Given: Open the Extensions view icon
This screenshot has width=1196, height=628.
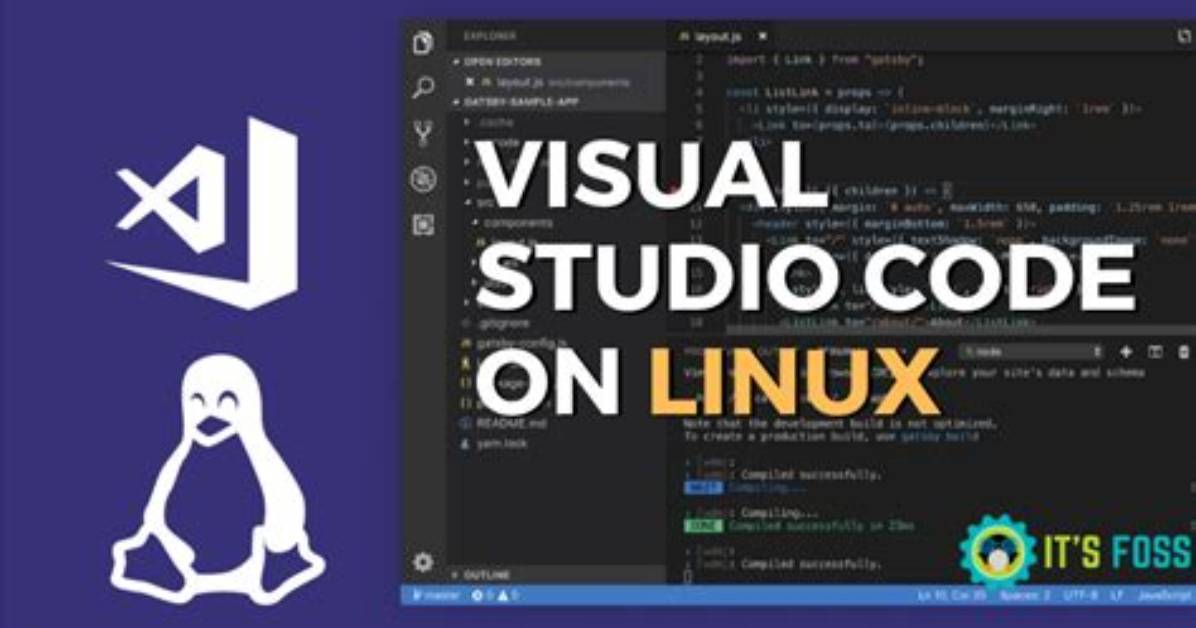Looking at the screenshot, I should (x=423, y=225).
